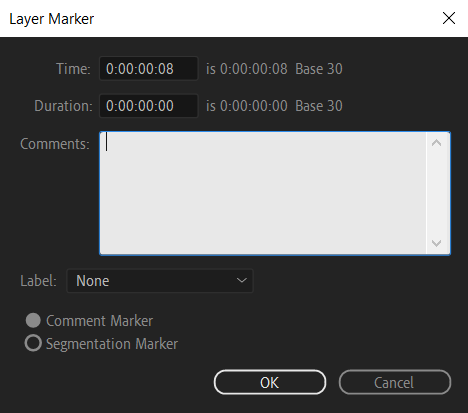Select the Comment Marker radio button
The image size is (468, 413).
click(33, 320)
